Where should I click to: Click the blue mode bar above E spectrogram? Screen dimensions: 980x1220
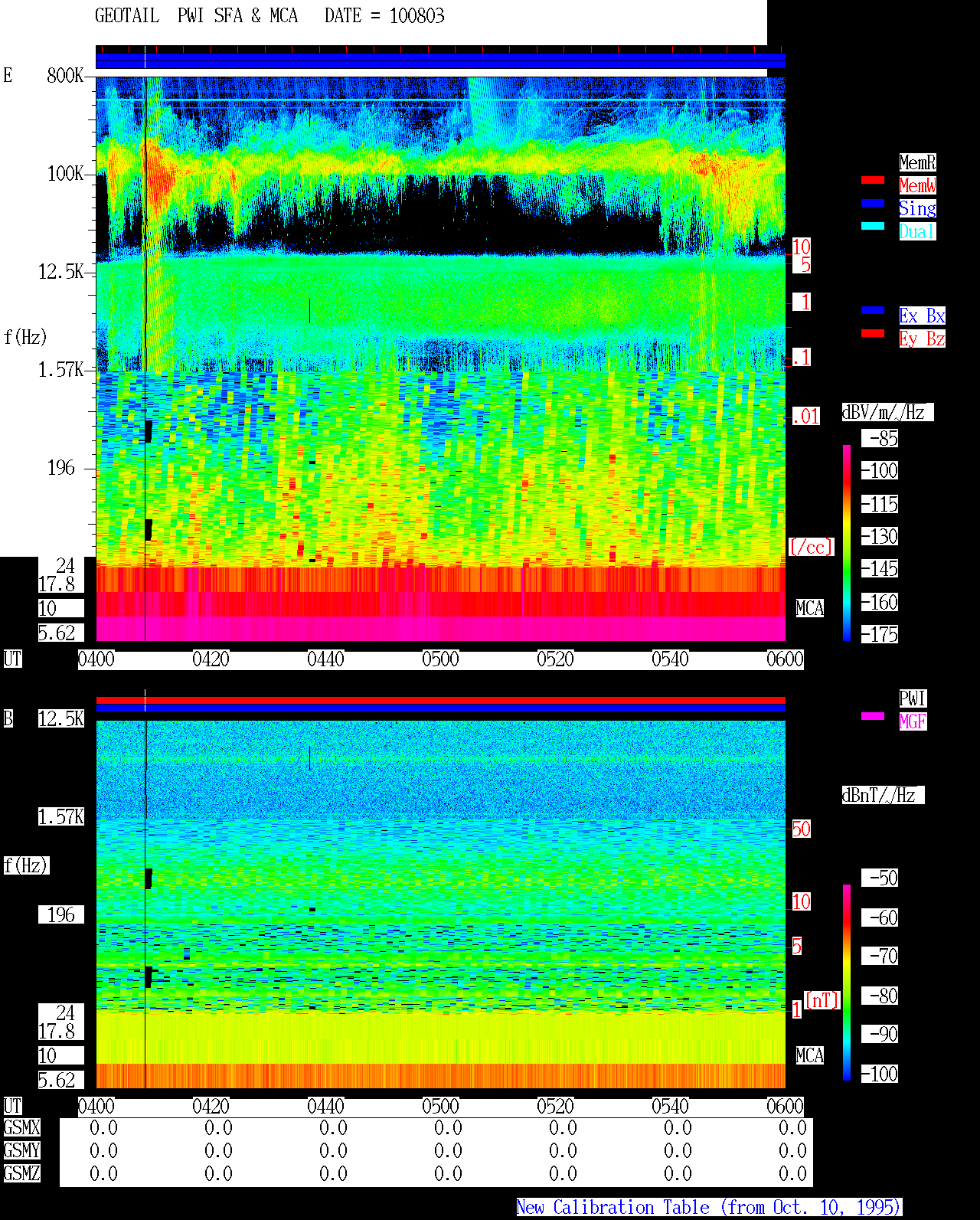[x=440, y=61]
